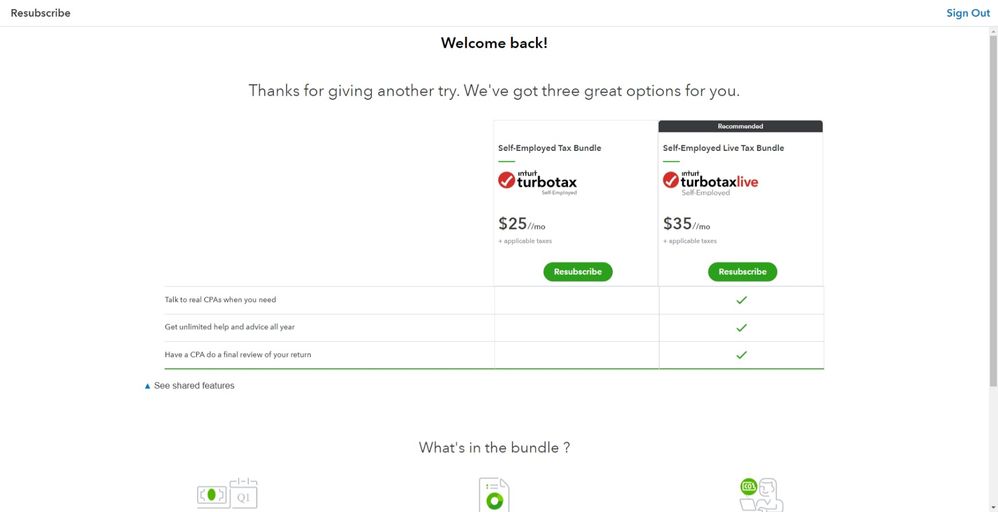The image size is (998, 512).
Task: Click the checkmark for unlimited help and advice
Action: tap(741, 327)
